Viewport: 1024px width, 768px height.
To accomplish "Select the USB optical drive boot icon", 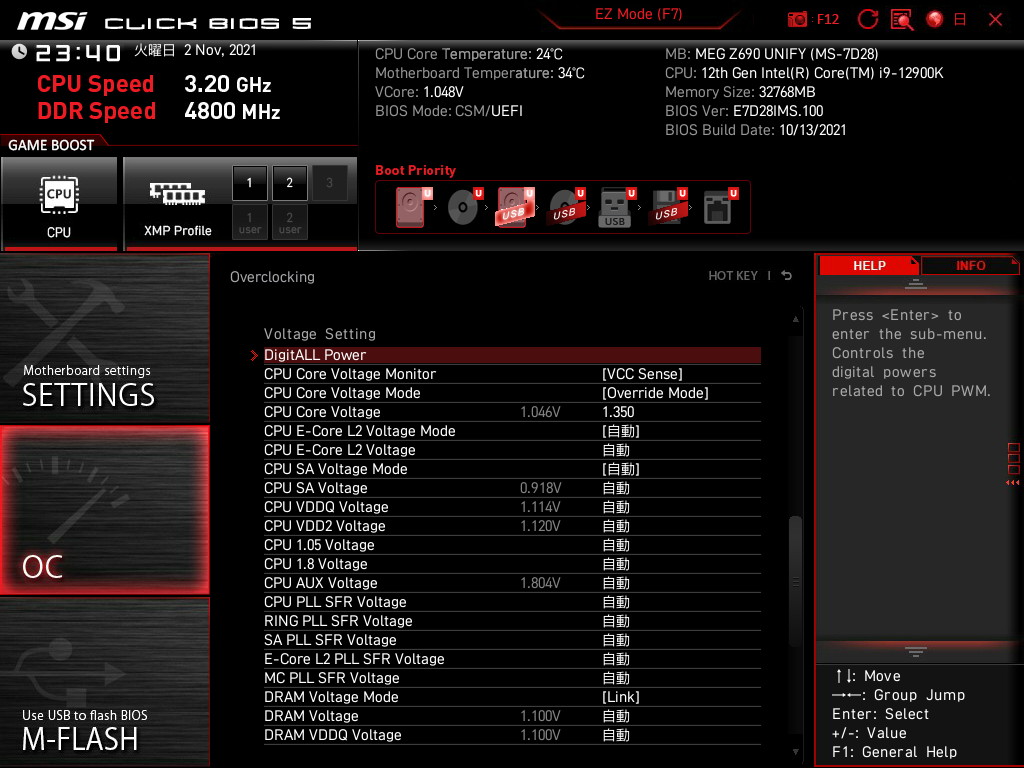I will [x=566, y=207].
